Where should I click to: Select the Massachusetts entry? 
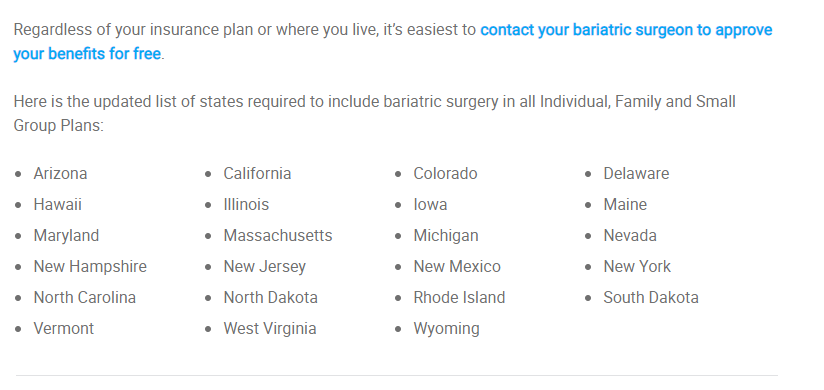tap(277, 235)
